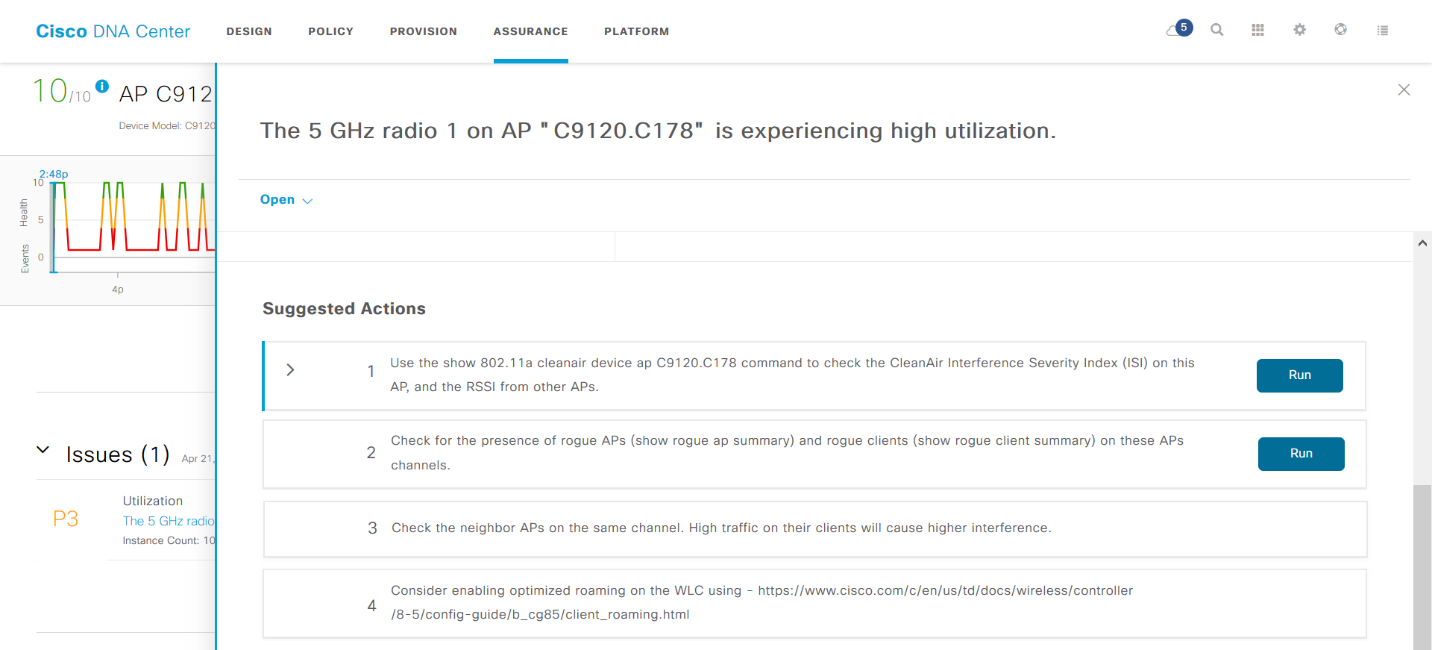1432x650 pixels.
Task: Click the info icon beside health score
Action: (x=102, y=86)
